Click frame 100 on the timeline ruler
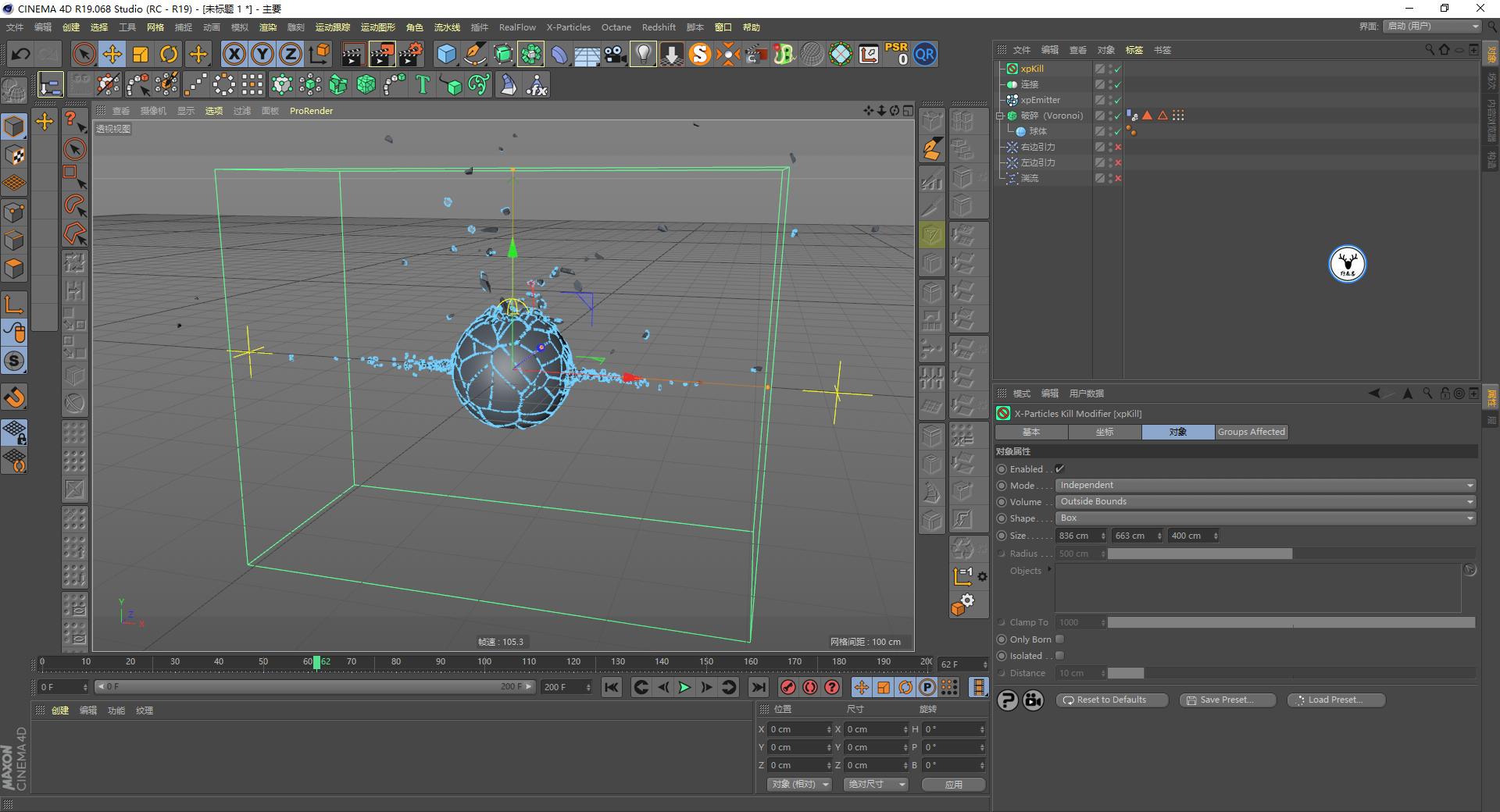 tap(484, 664)
